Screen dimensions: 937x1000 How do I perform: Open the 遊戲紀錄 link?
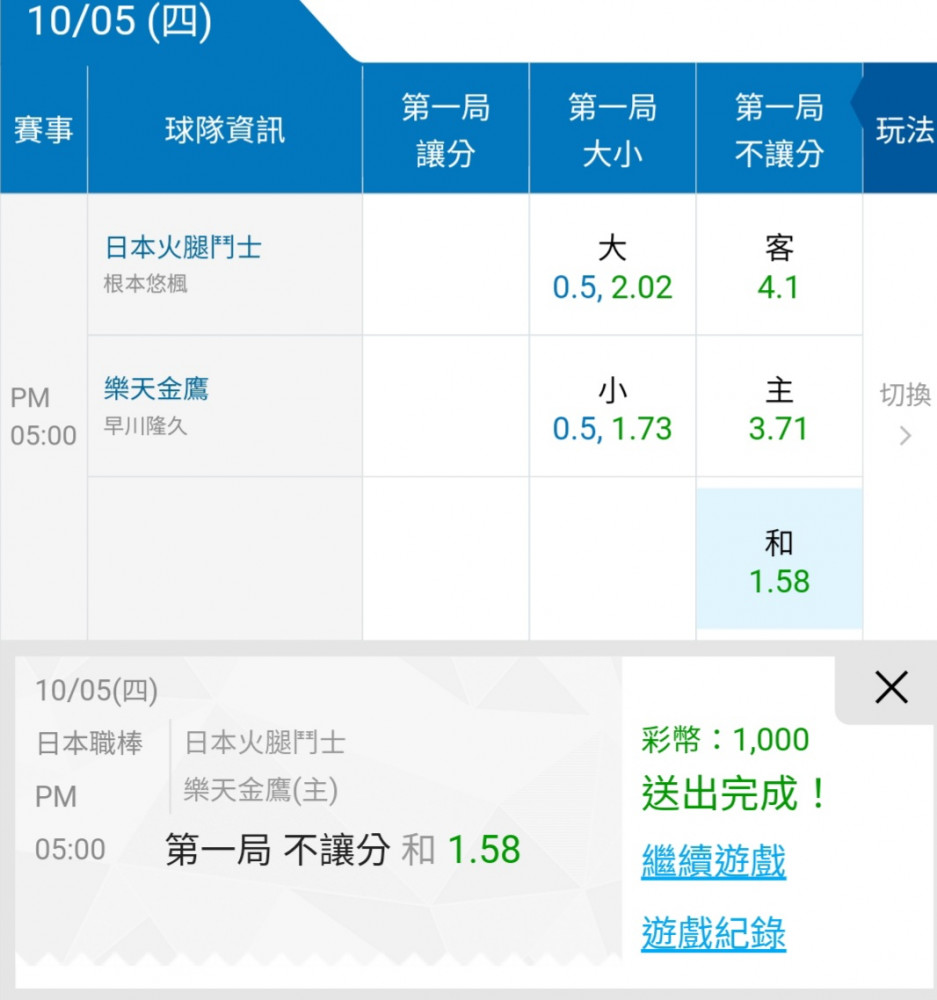[x=713, y=933]
